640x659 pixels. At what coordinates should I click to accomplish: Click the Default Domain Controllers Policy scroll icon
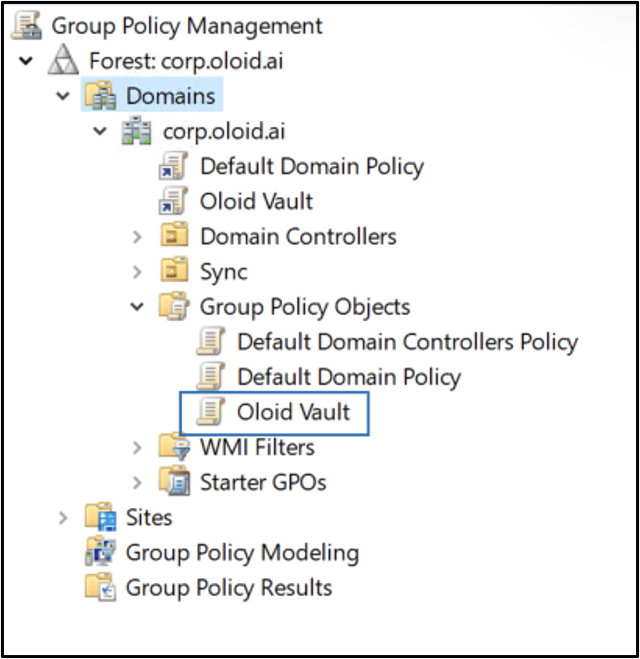click(211, 341)
